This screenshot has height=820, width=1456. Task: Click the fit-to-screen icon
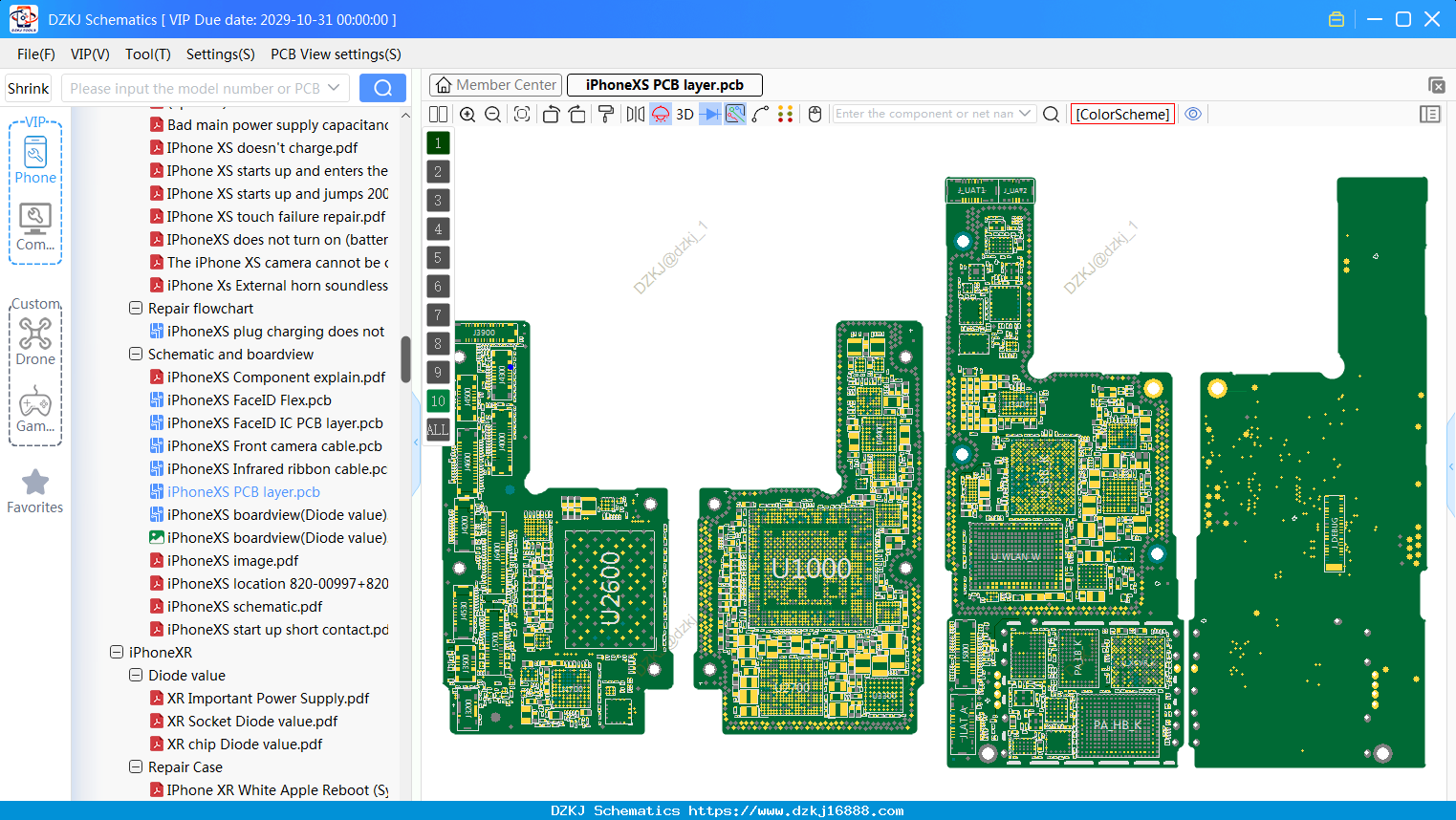tap(522, 114)
